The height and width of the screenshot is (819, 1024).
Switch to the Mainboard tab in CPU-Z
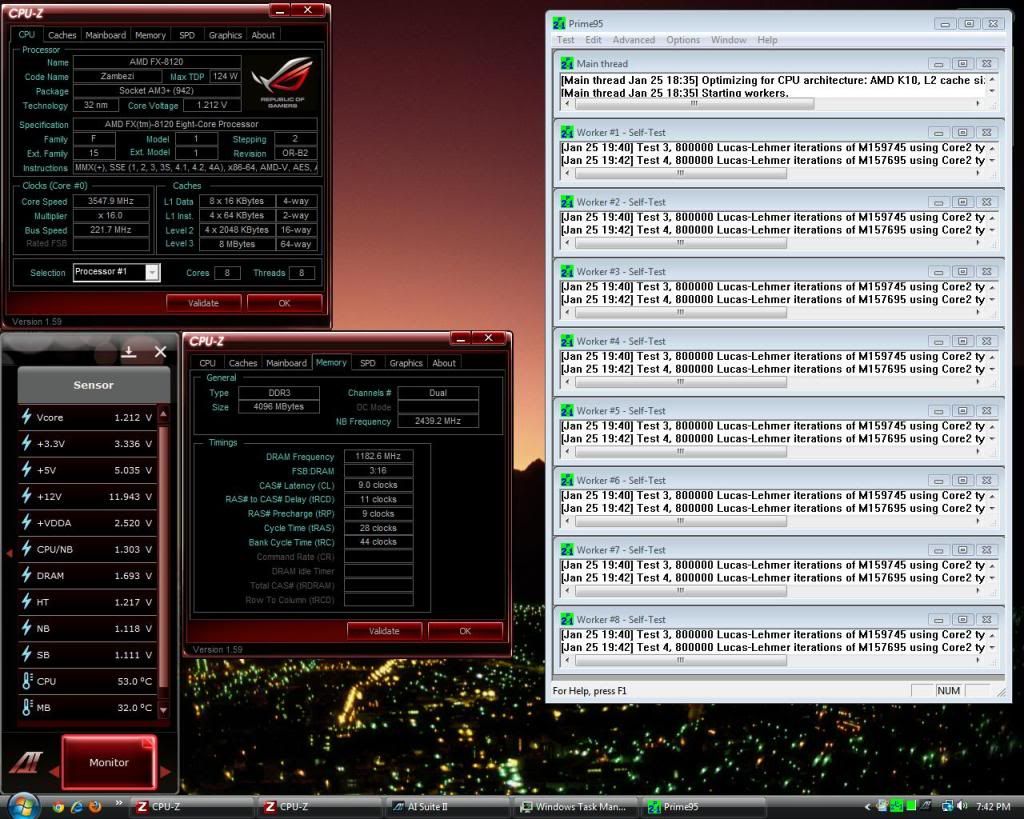coord(106,35)
